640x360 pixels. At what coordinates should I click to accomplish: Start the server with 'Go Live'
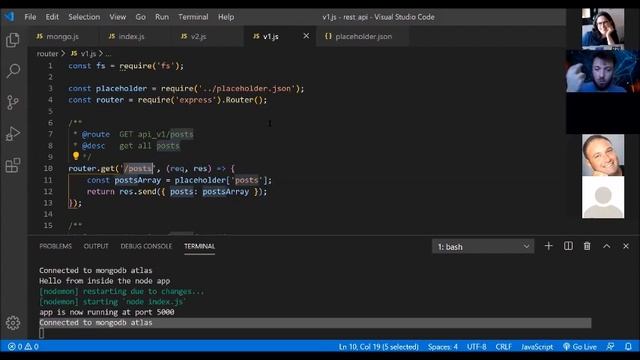(580, 347)
